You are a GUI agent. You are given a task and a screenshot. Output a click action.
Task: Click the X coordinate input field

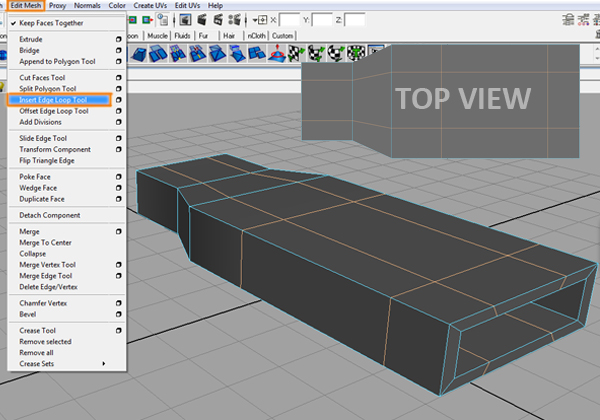[289, 20]
